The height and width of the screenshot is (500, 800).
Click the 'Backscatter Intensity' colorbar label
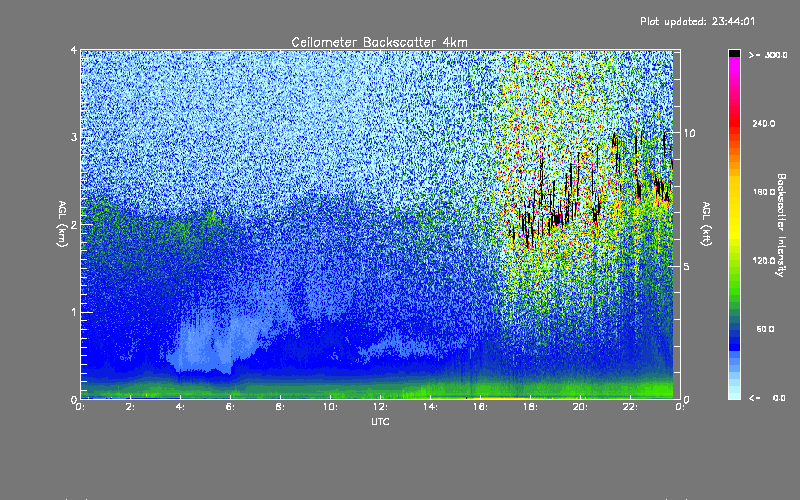[781, 225]
